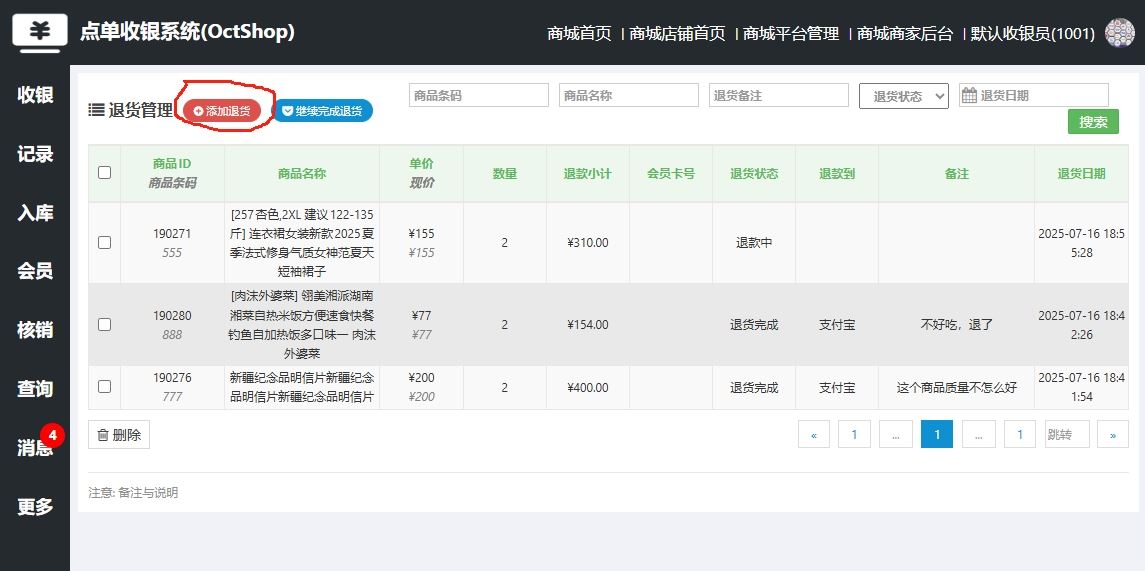Click the calendar icon in 退货日期 field
This screenshot has width=1145, height=571.
(969, 95)
